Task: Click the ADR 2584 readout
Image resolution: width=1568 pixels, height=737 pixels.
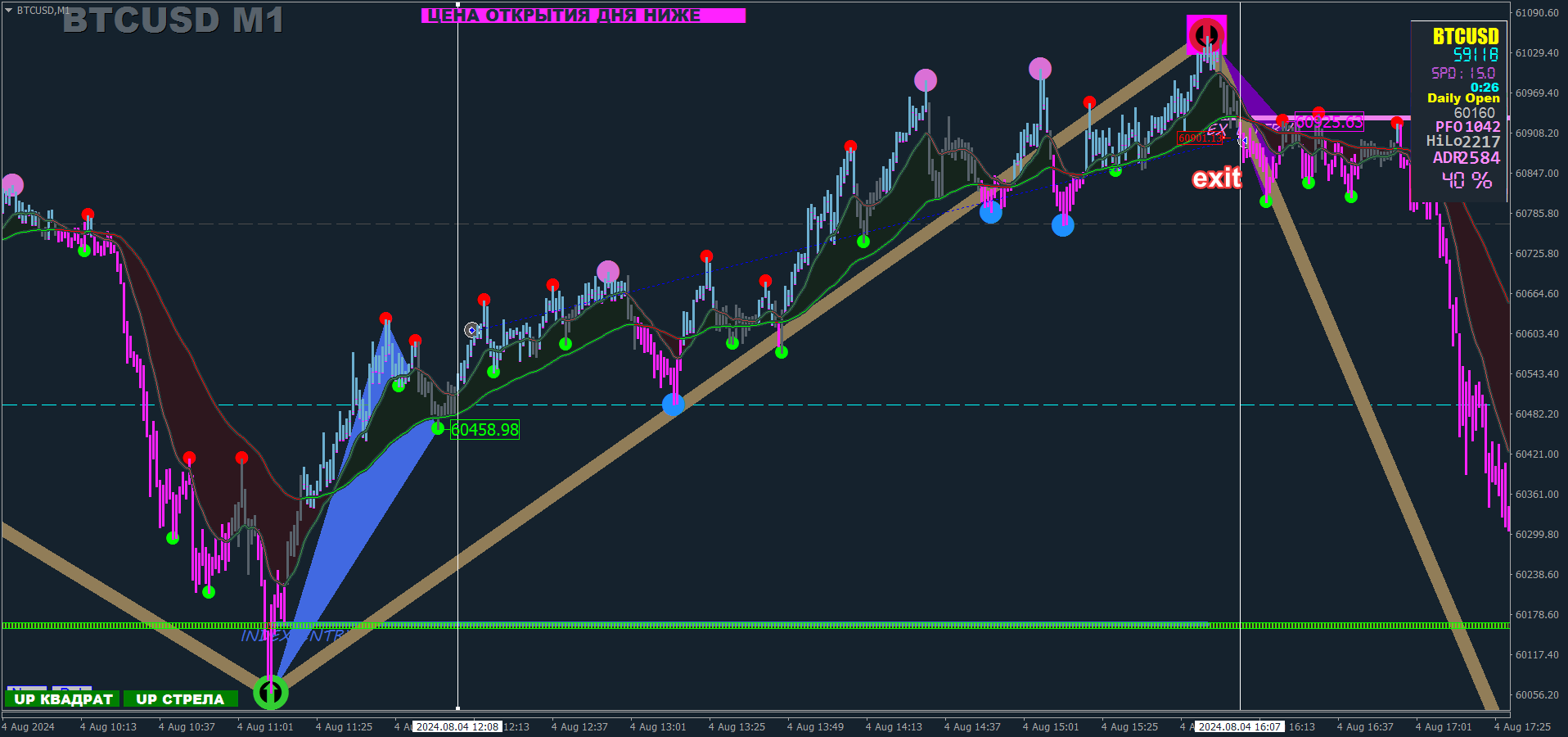Action: tap(1466, 158)
